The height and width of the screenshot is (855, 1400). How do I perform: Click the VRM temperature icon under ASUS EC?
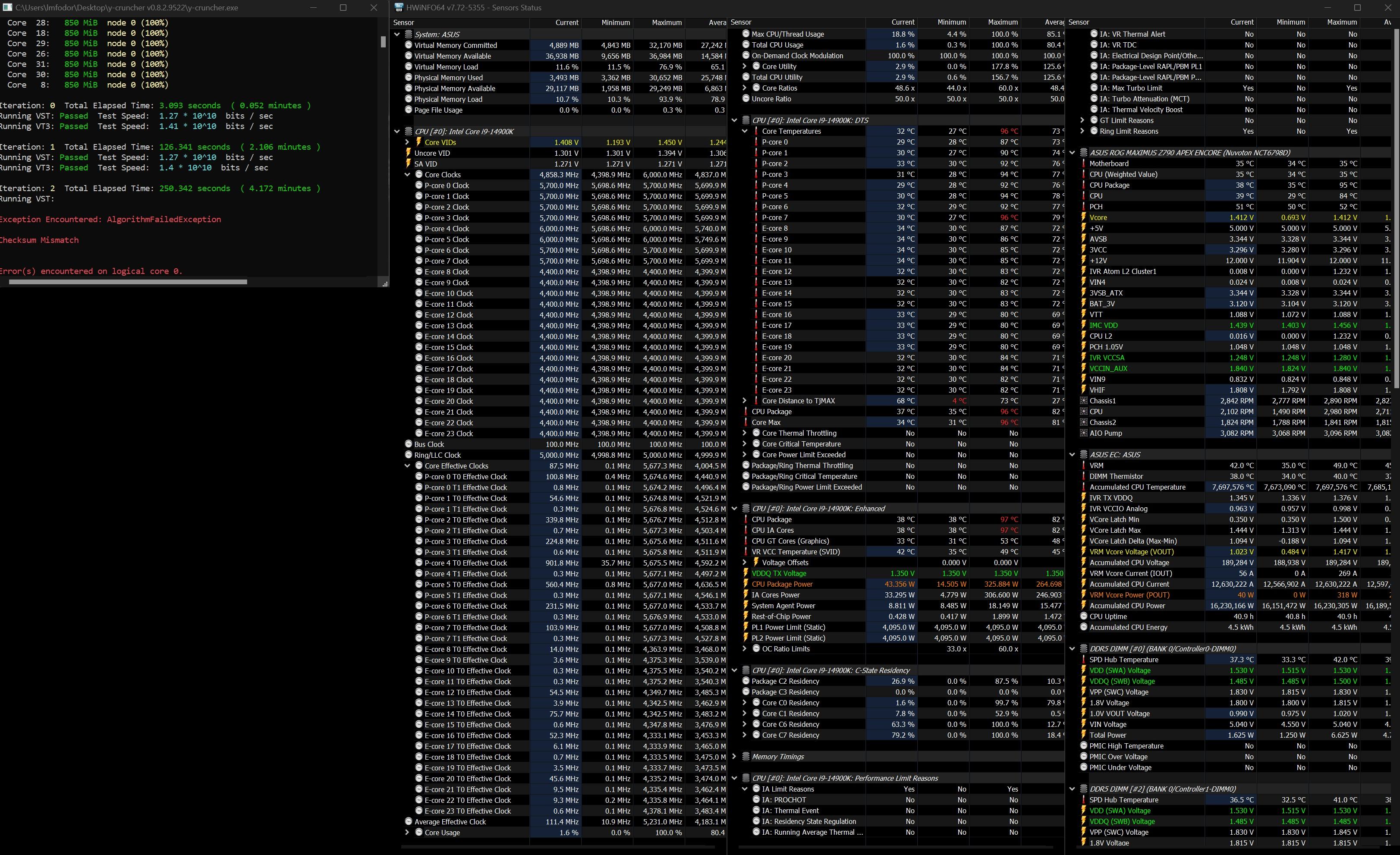(1083, 466)
